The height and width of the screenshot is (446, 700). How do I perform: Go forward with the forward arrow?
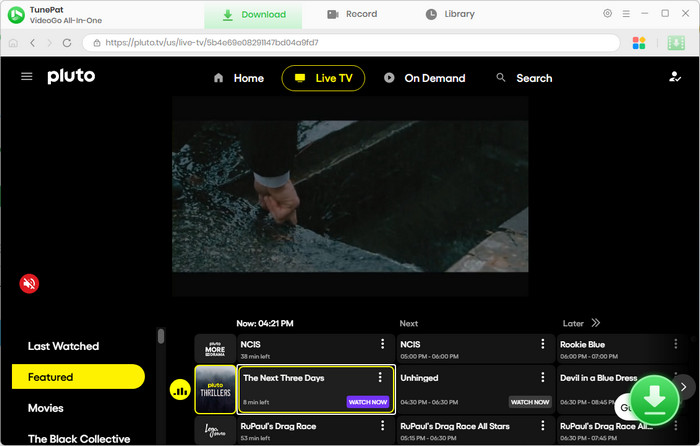(49, 43)
